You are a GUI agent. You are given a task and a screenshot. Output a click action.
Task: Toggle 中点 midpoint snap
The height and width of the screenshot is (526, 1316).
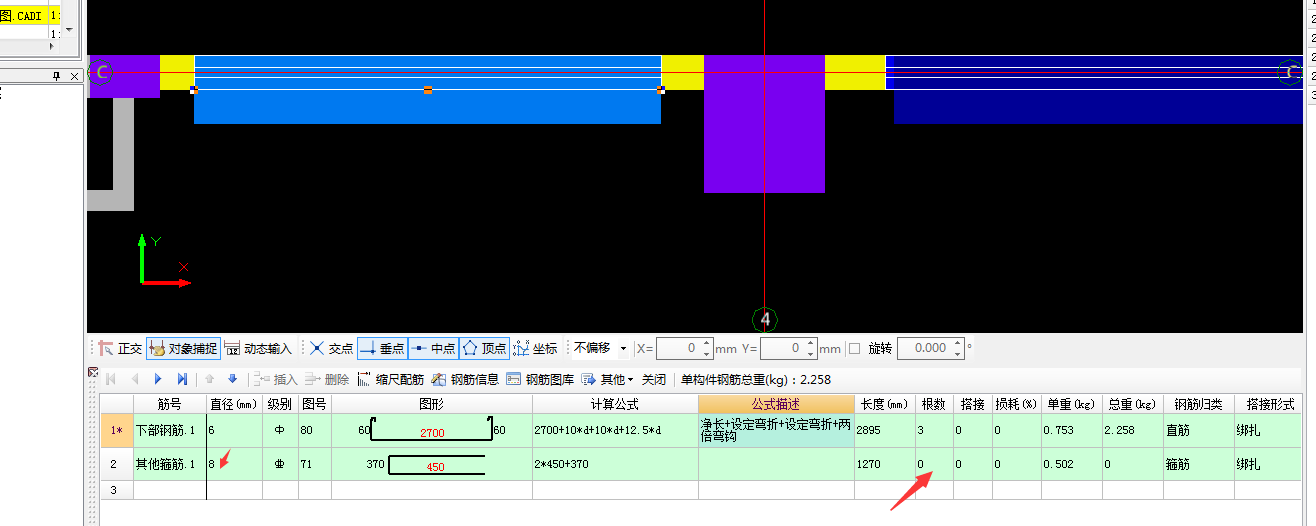click(x=433, y=349)
